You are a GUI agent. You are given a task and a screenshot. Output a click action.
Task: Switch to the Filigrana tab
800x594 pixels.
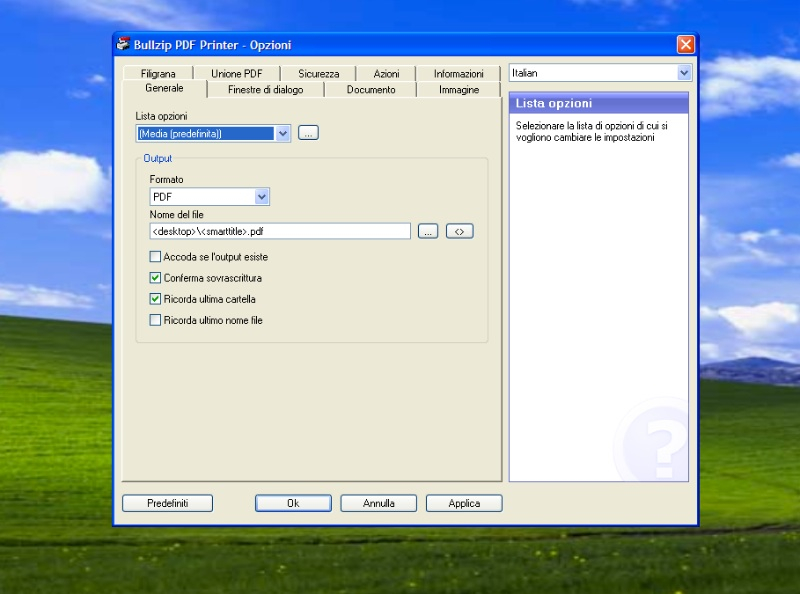158,74
